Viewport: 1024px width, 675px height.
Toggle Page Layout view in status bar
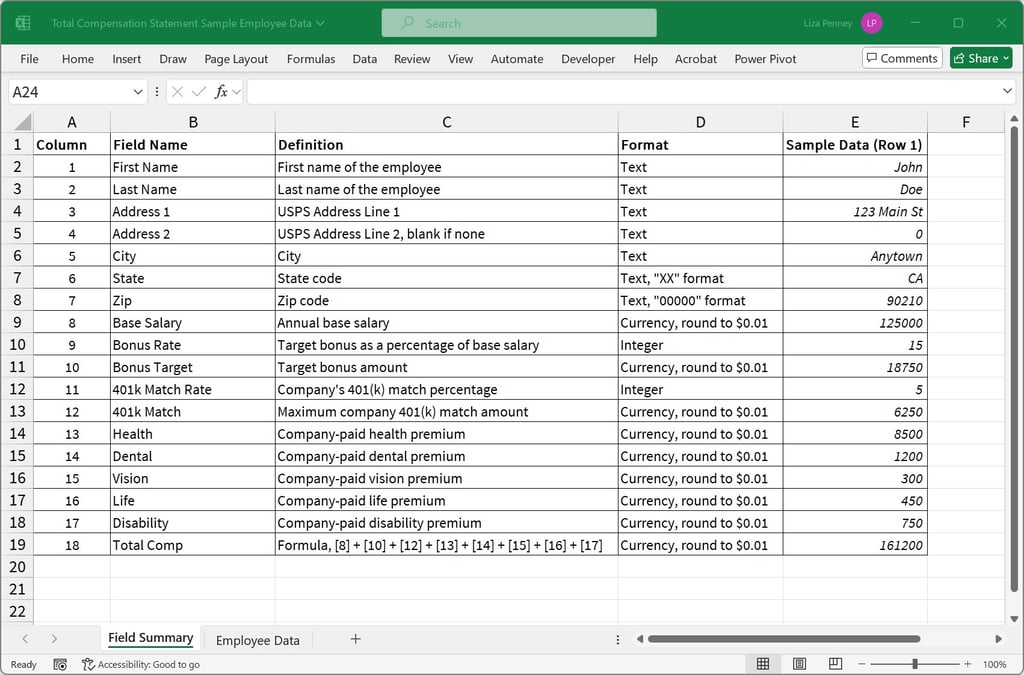(798, 664)
